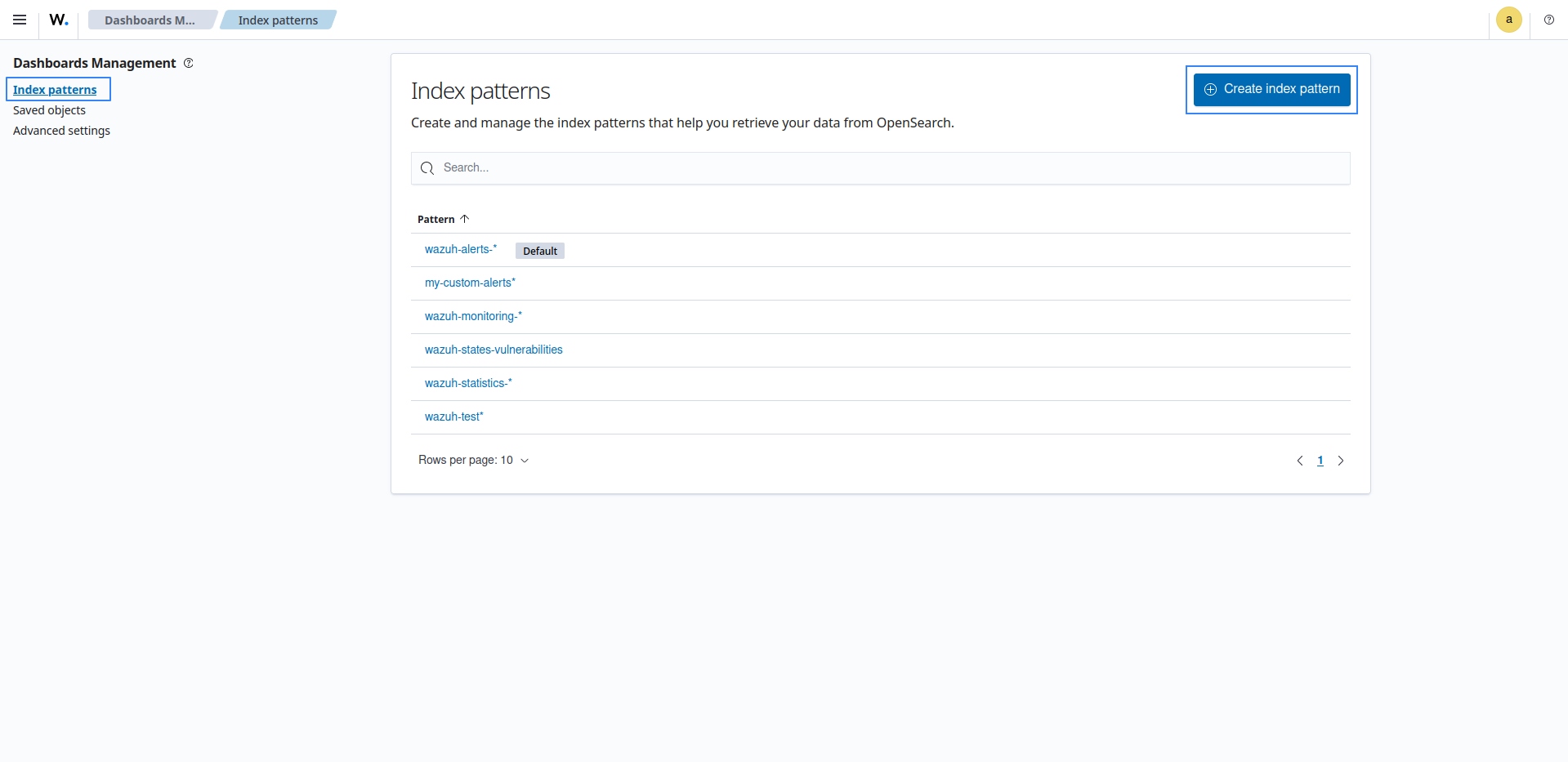Viewport: 1568px width, 762px height.
Task: Click the Dashboards Management help icon
Action: (x=189, y=64)
